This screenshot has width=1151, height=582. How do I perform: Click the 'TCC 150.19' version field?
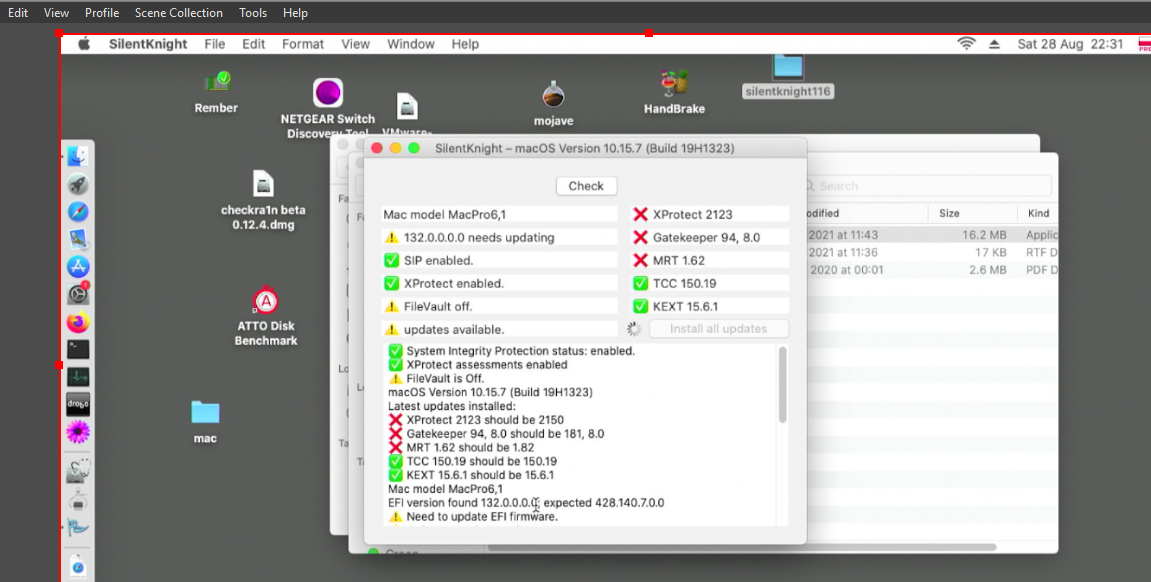710,283
